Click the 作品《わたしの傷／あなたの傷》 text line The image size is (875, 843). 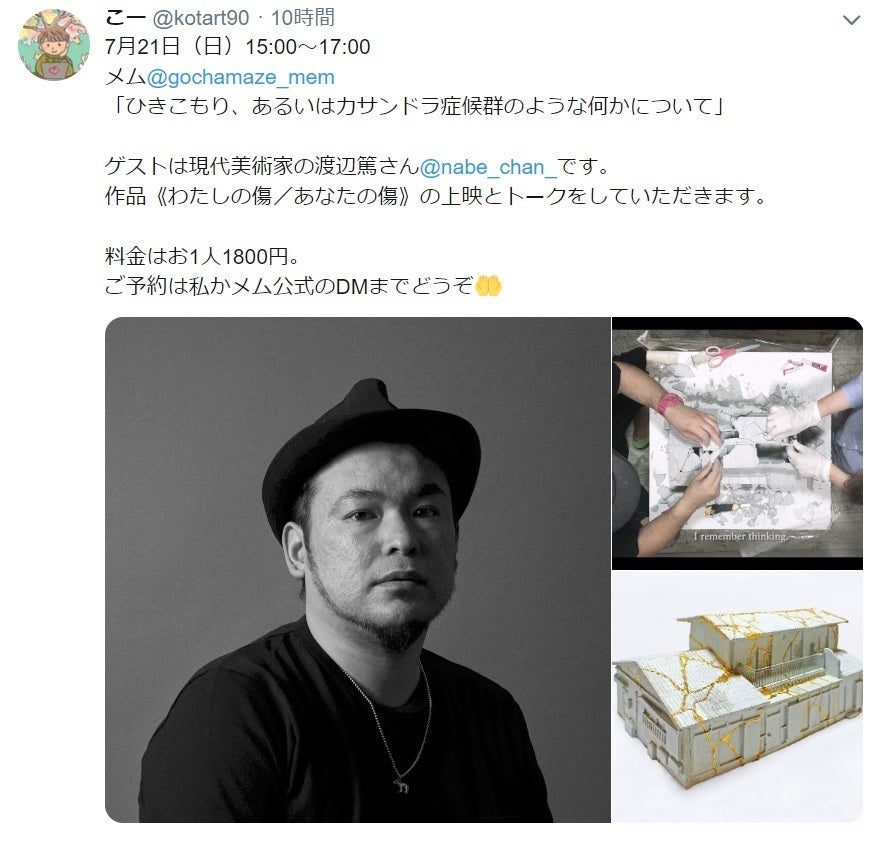(x=436, y=196)
